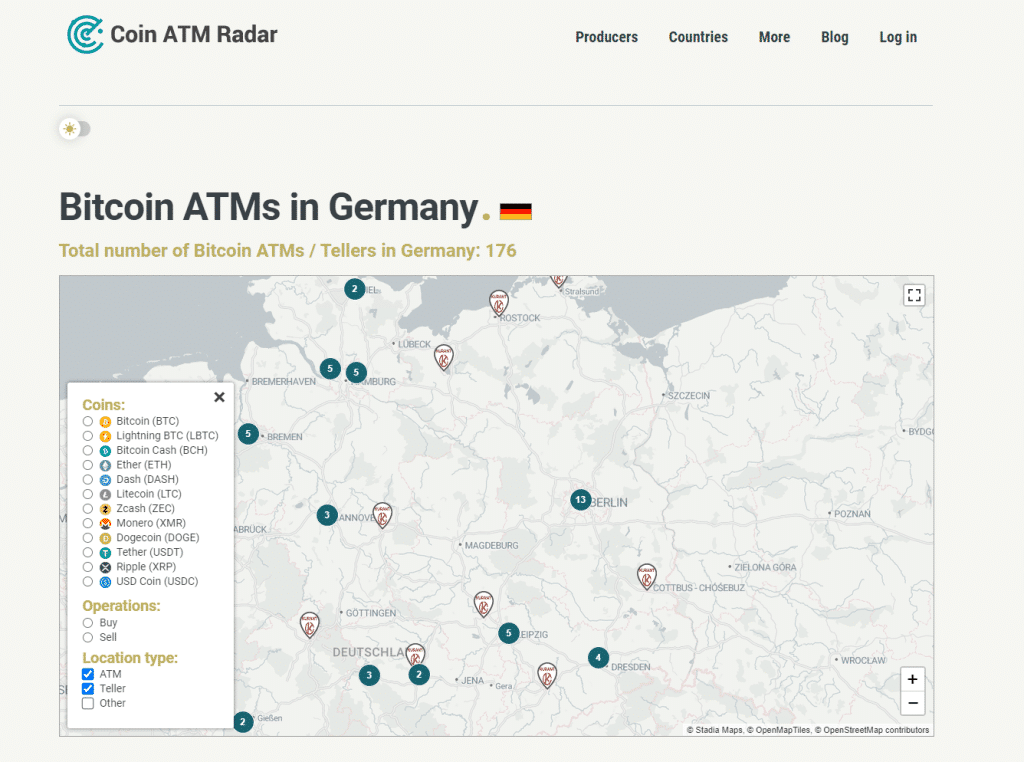Click the cluster of 3 west of Hannover
This screenshot has height=762, width=1024.
[x=327, y=515]
